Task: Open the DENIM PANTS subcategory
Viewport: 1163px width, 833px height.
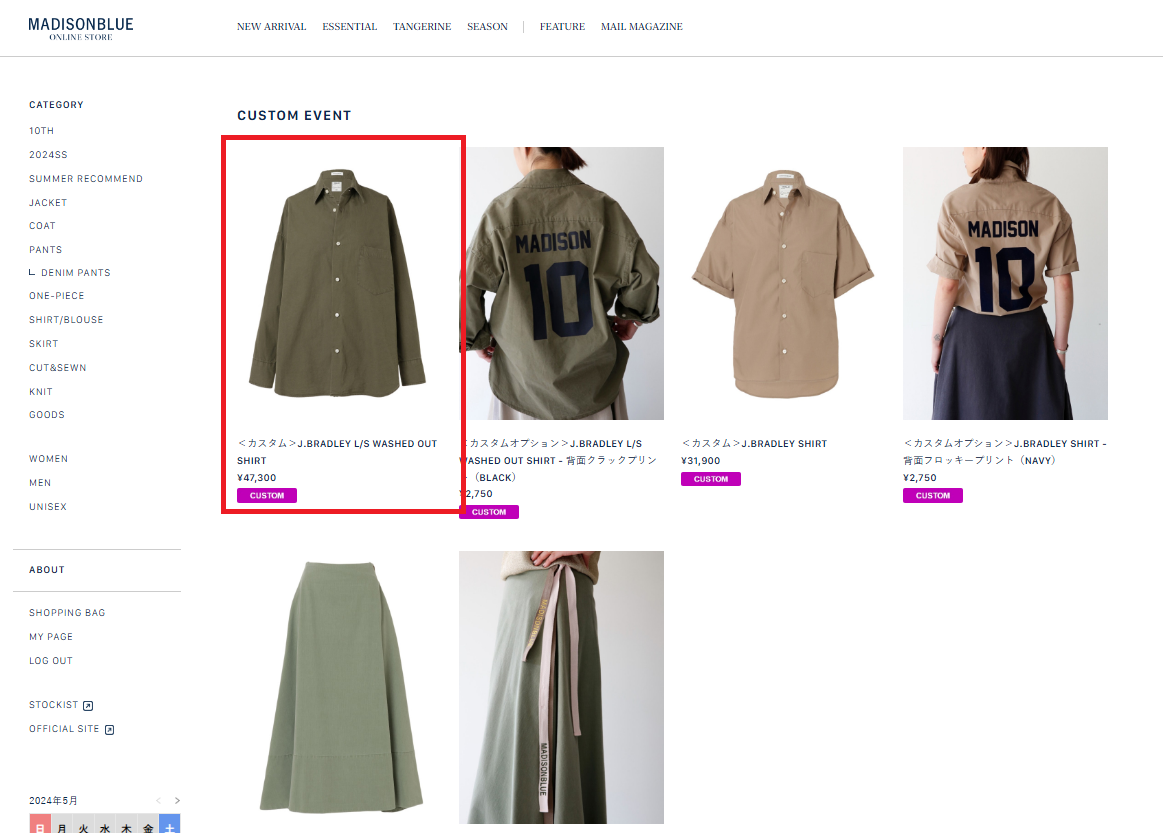Action: tap(76, 272)
